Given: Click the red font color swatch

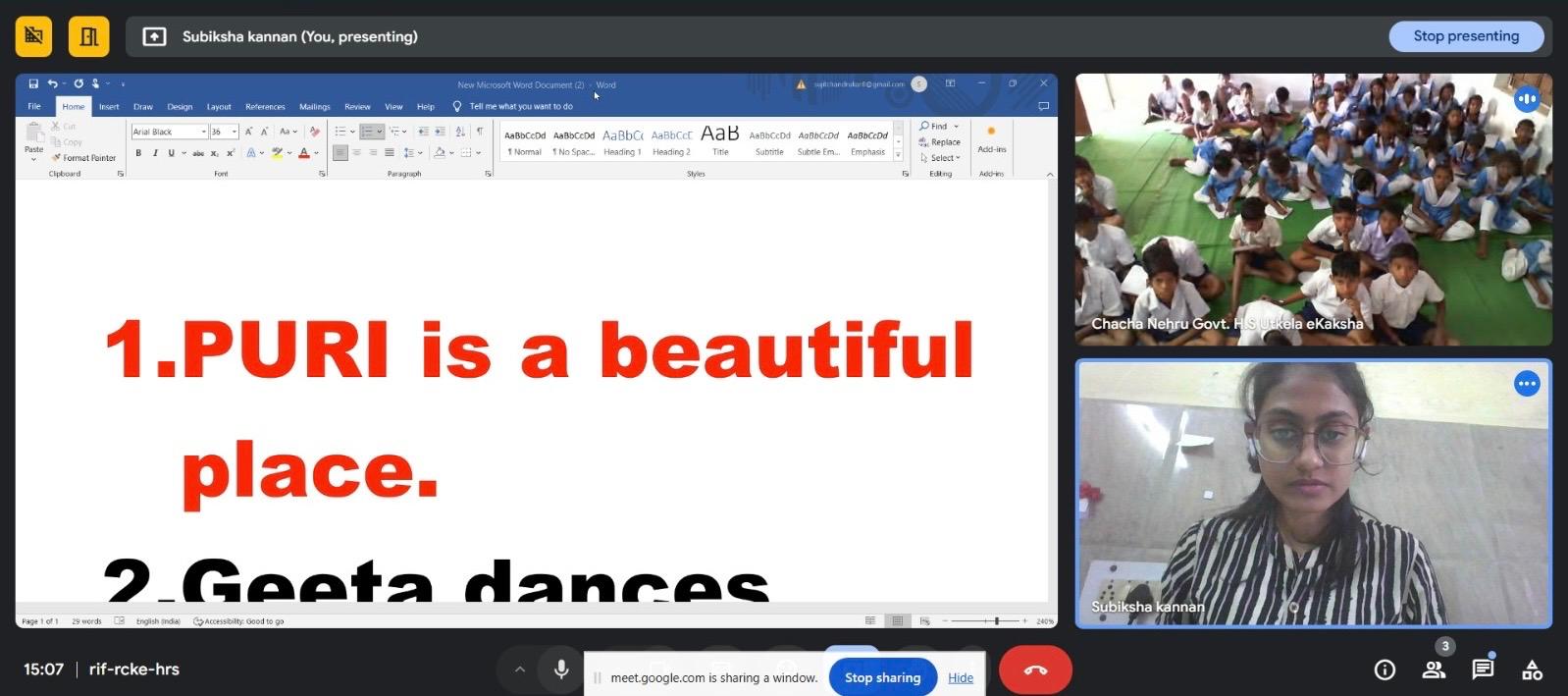Looking at the screenshot, I should (304, 153).
